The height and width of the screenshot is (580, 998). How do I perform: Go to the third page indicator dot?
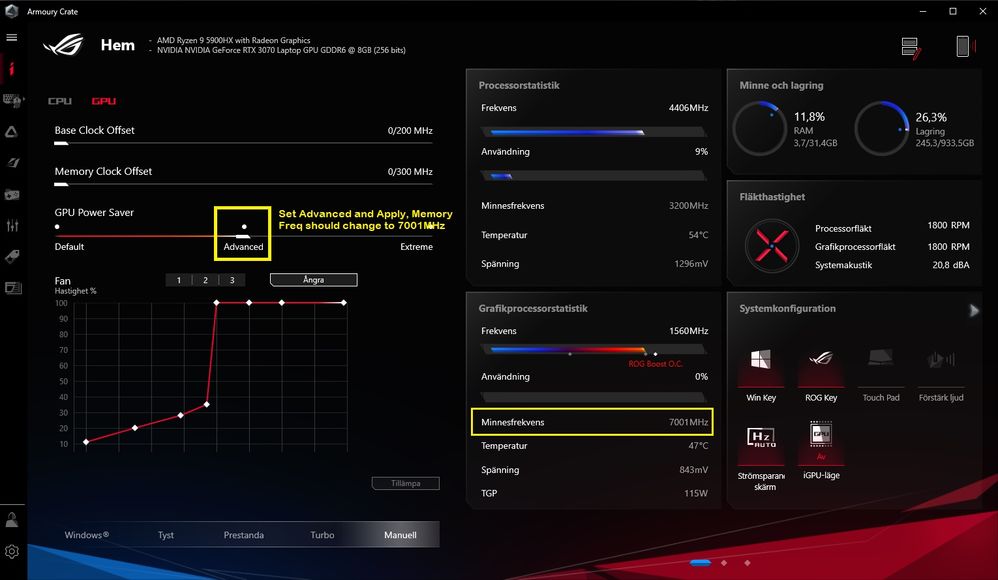(x=747, y=563)
